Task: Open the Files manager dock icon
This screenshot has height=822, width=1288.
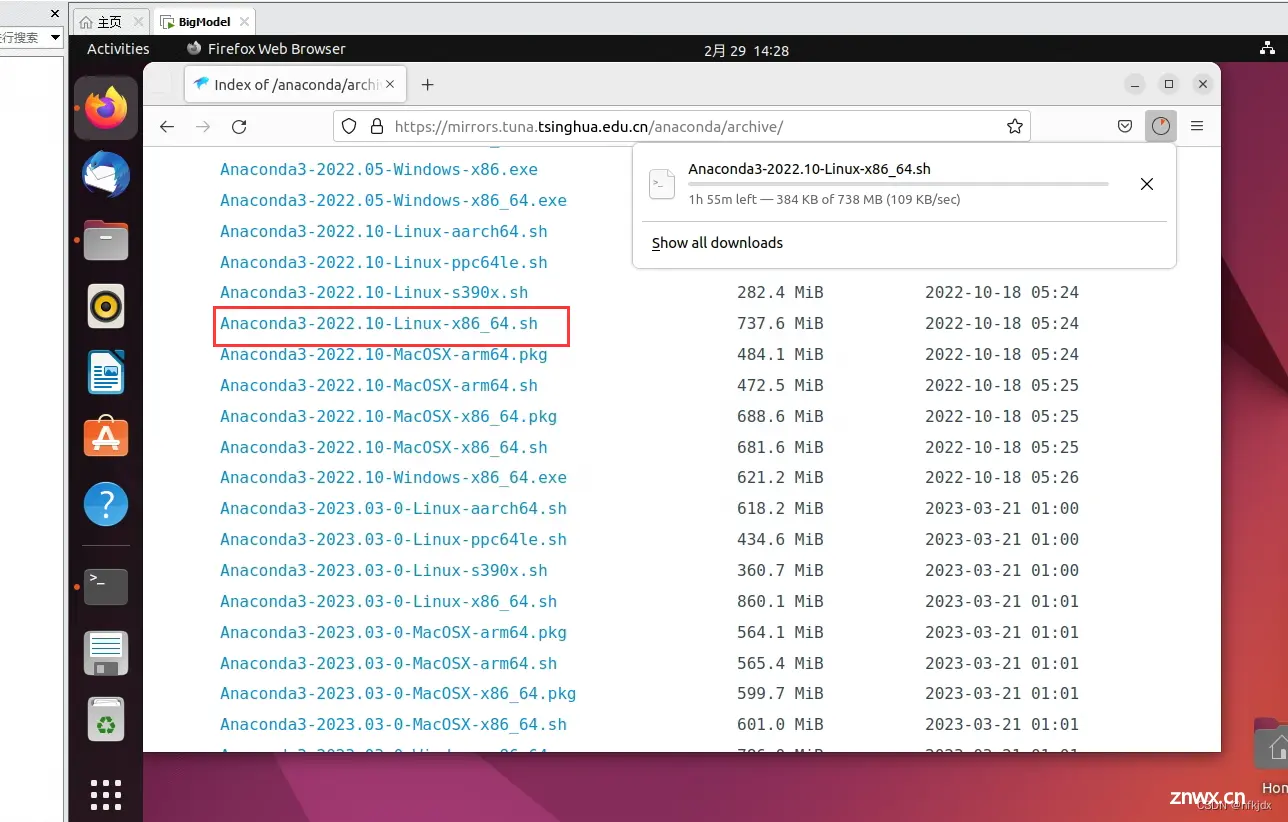Action: click(x=106, y=241)
